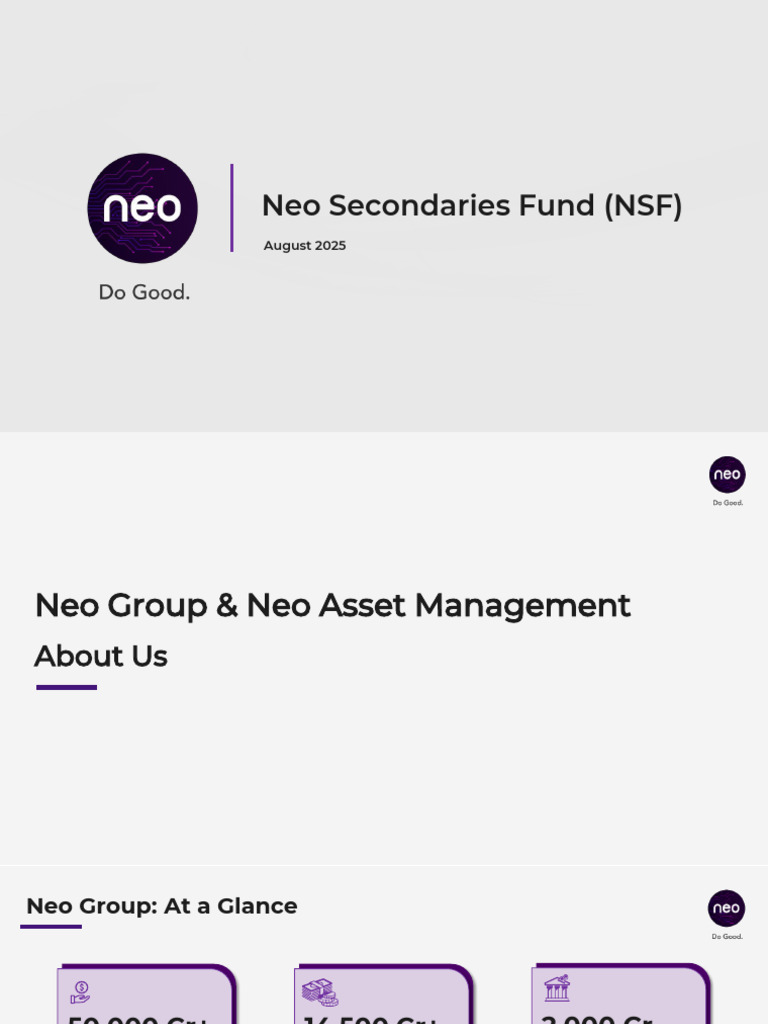The height and width of the screenshot is (1024, 768).
Task: Click Do Good. text under About Us logo
Action: [727, 503]
